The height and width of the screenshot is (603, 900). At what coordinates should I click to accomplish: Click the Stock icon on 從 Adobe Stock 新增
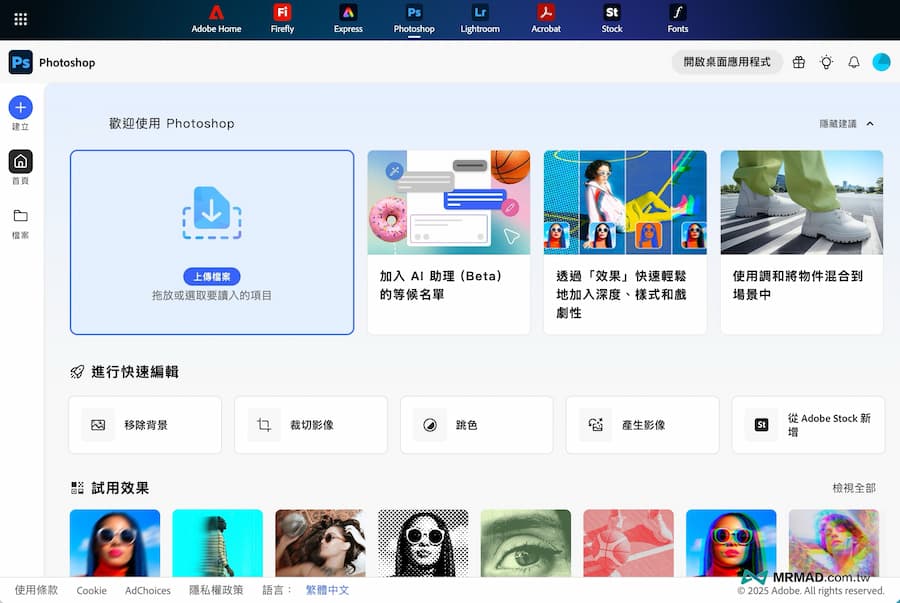pyautogui.click(x=761, y=424)
